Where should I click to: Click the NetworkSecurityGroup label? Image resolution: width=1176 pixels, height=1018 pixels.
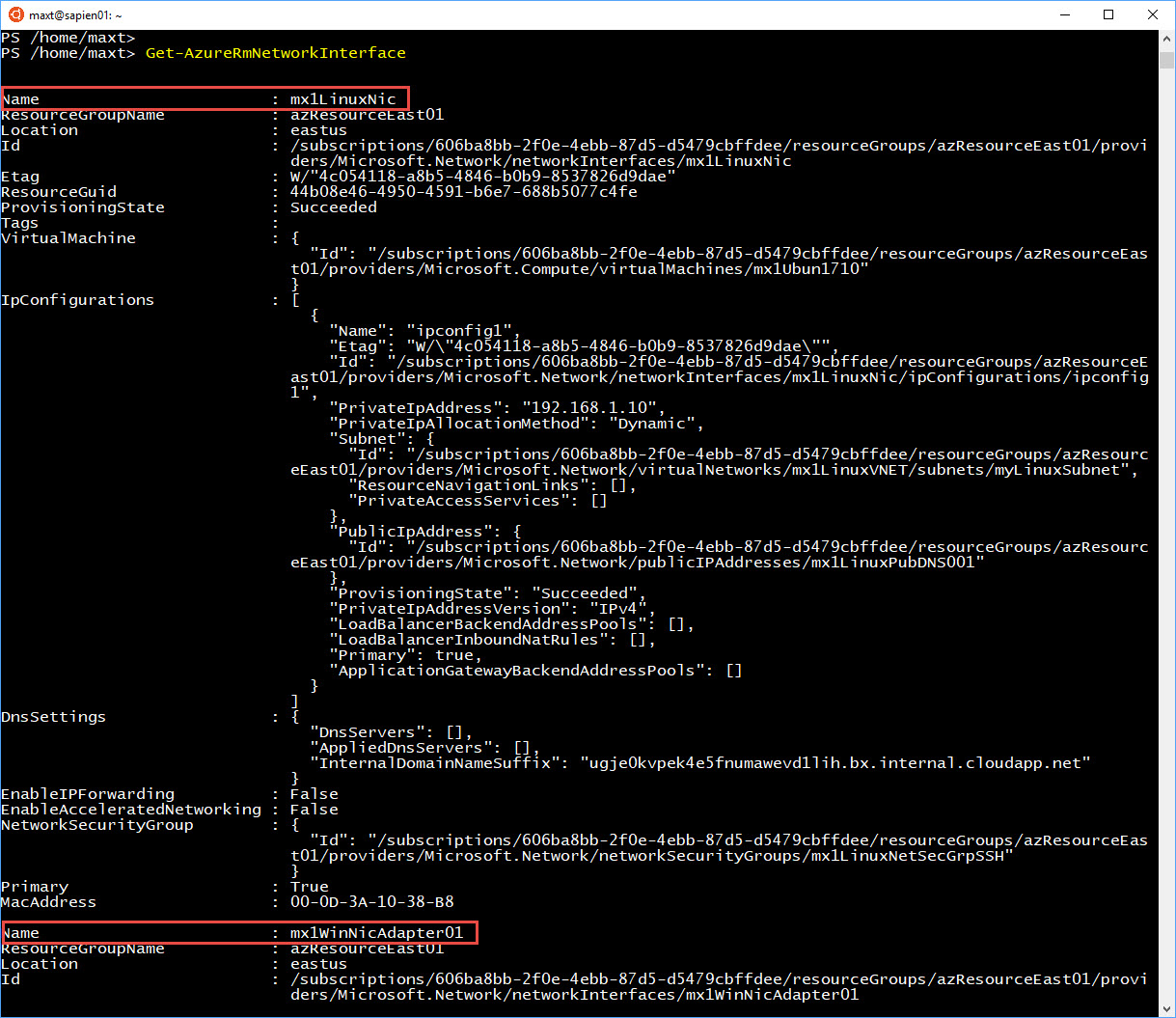point(97,825)
